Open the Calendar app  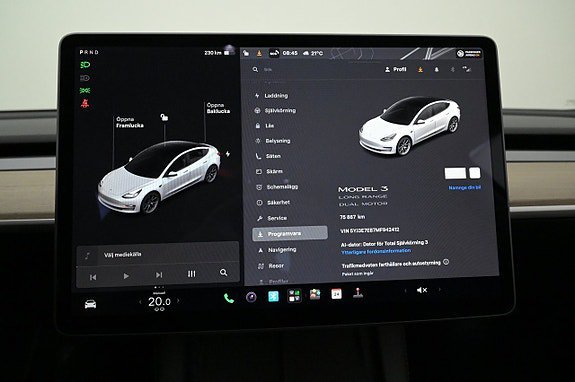pyautogui.click(x=336, y=294)
